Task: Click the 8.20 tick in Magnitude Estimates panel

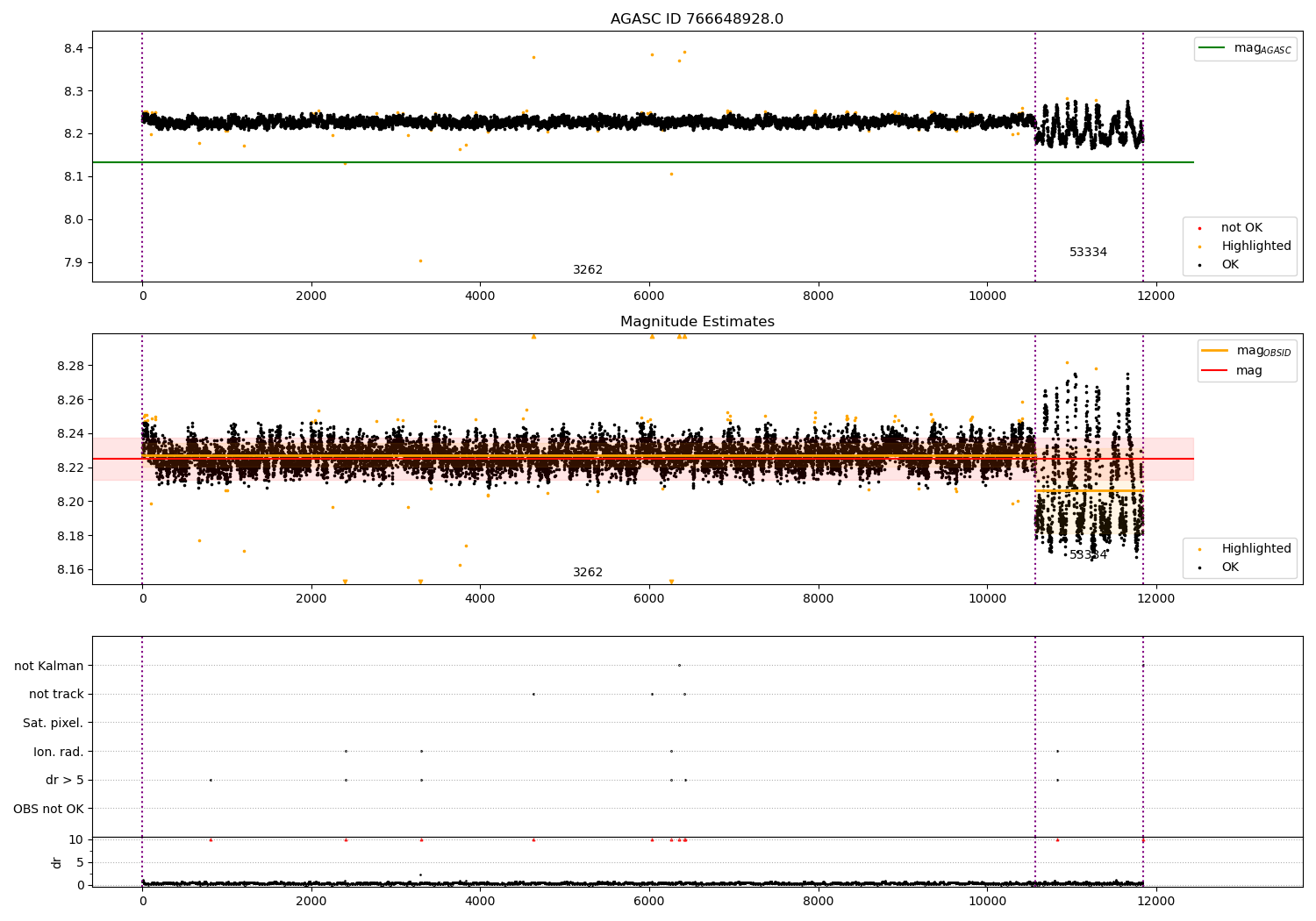Action: click(x=70, y=503)
